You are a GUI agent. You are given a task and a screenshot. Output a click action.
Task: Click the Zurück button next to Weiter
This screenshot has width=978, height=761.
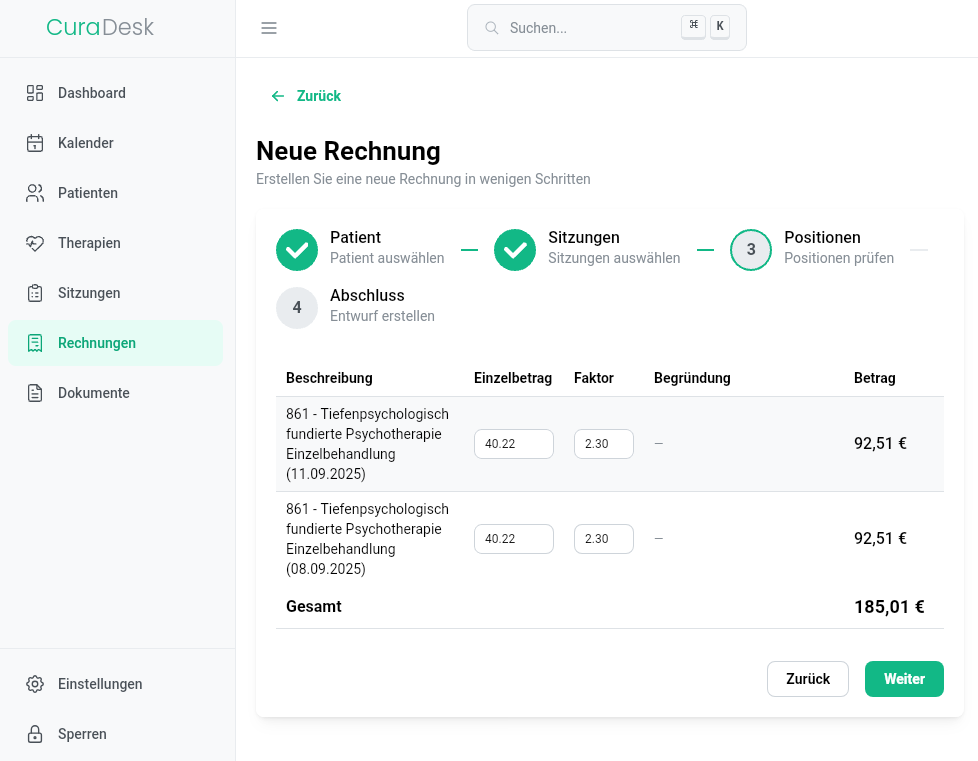tap(807, 678)
